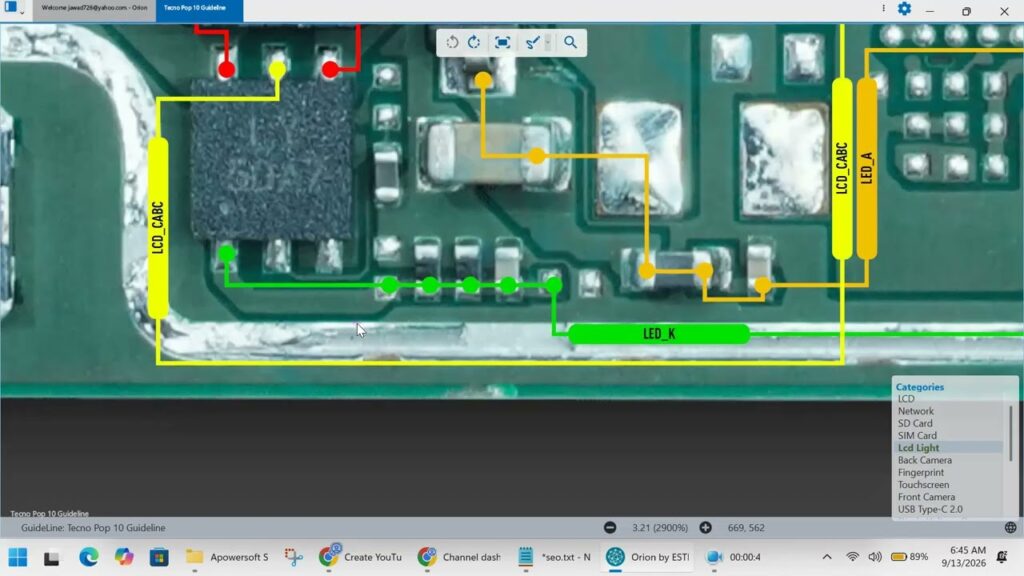Rotate the board view clockwise

tap(474, 42)
